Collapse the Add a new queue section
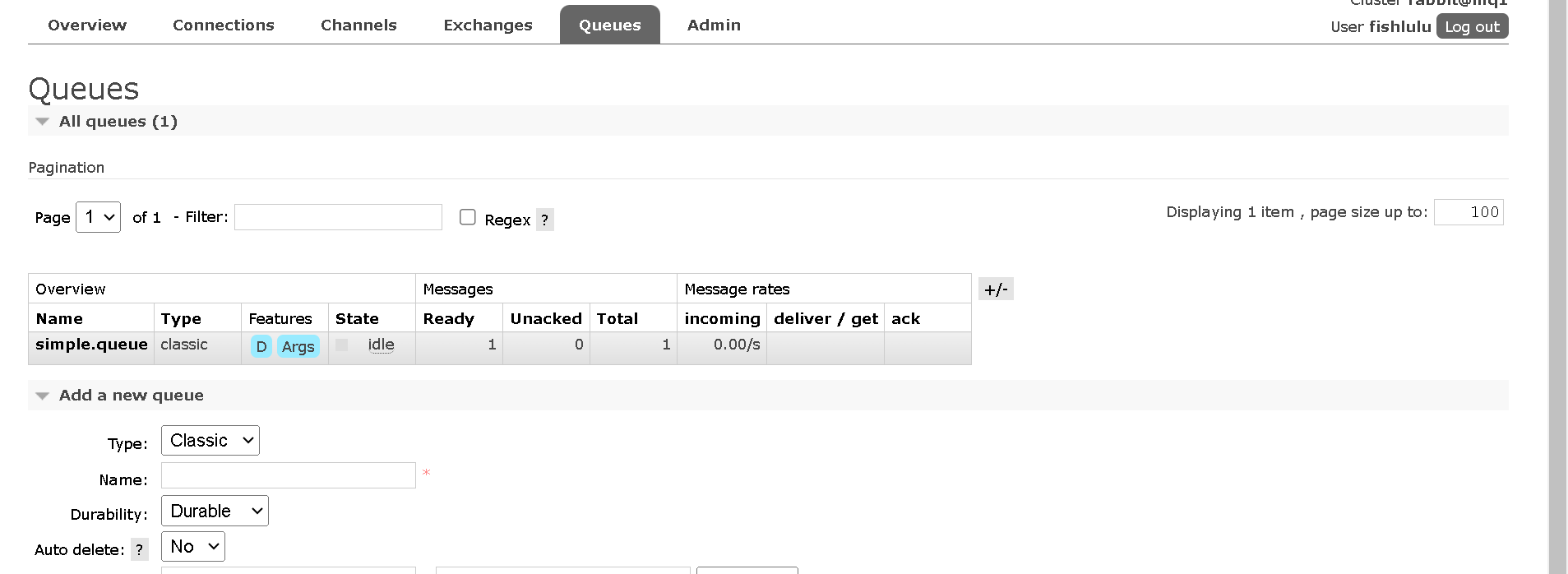1568x574 pixels. 43,396
